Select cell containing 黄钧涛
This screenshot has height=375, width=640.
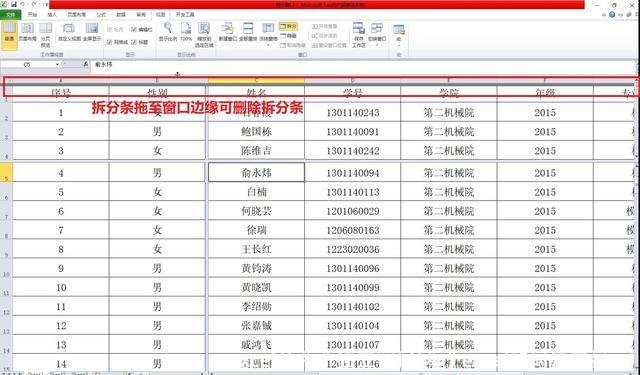tap(256, 268)
